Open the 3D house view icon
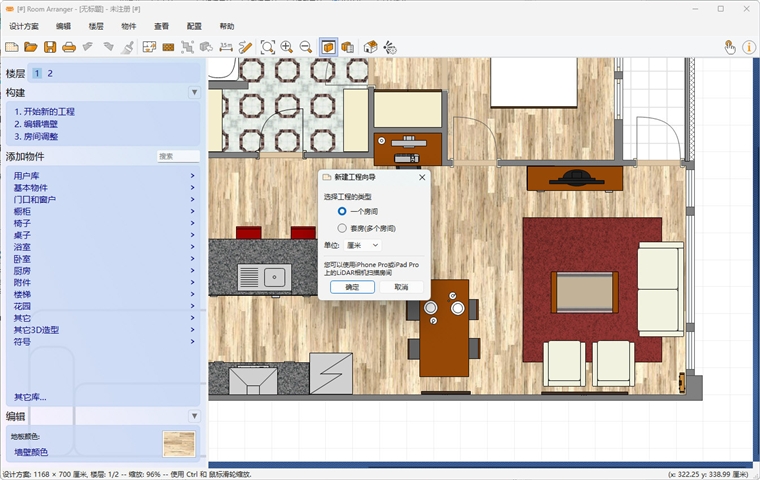The image size is (760, 480). coord(370,47)
